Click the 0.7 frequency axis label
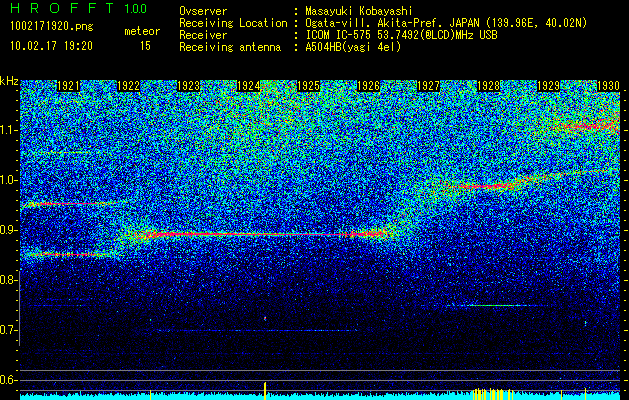 click(8, 330)
